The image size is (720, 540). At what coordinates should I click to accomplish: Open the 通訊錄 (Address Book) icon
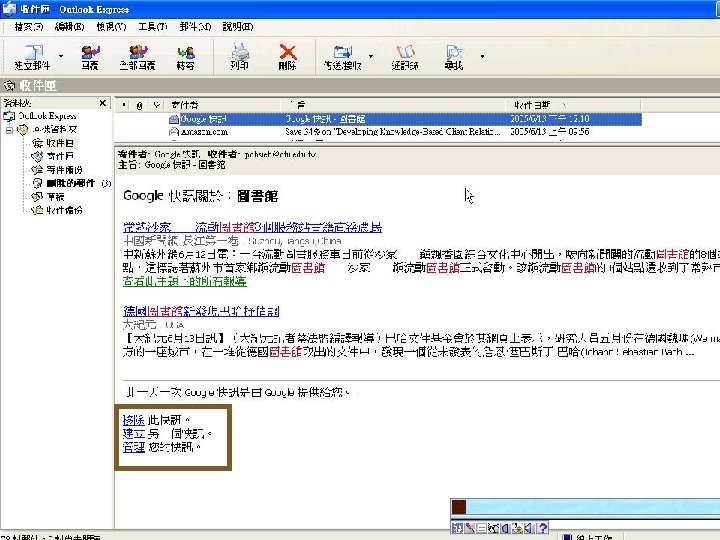[x=405, y=52]
